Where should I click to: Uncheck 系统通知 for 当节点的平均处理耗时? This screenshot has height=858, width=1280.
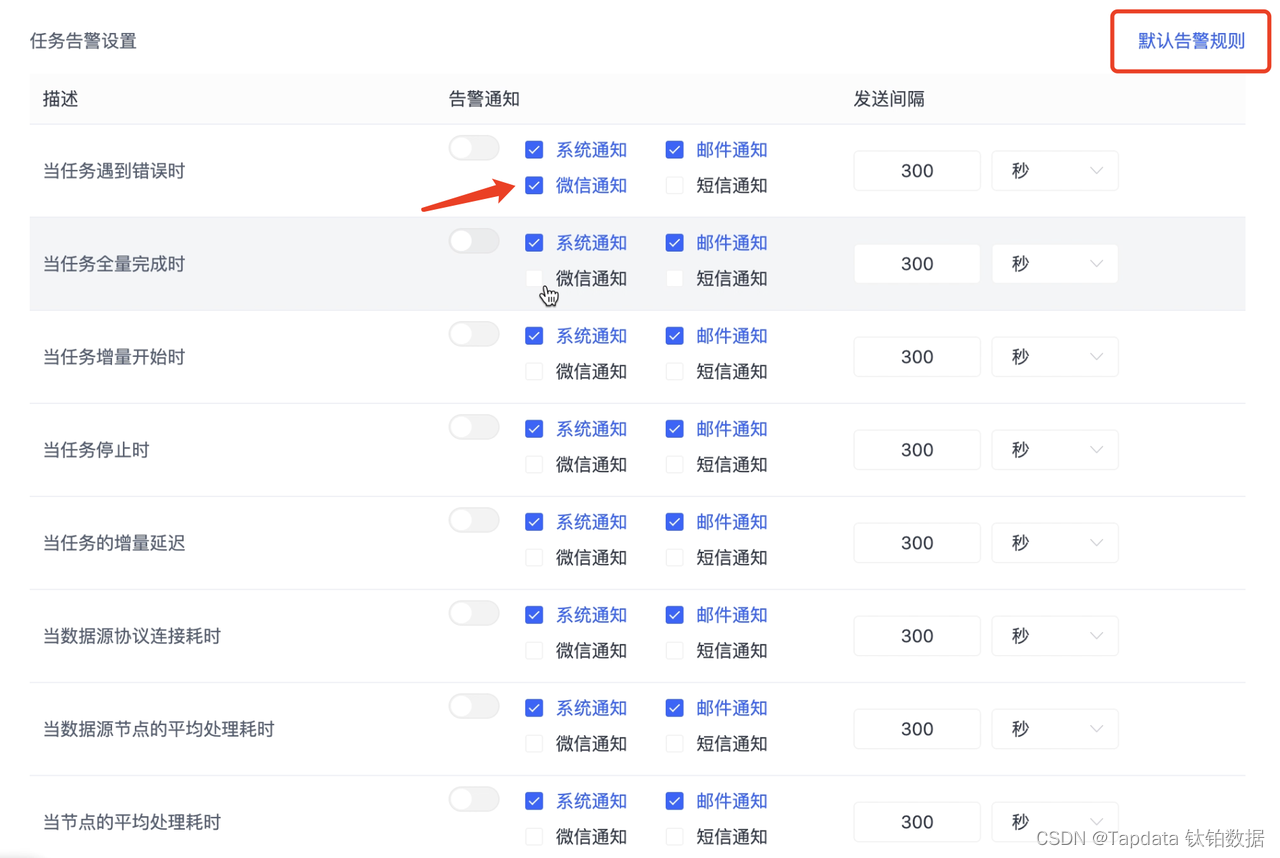pos(534,801)
